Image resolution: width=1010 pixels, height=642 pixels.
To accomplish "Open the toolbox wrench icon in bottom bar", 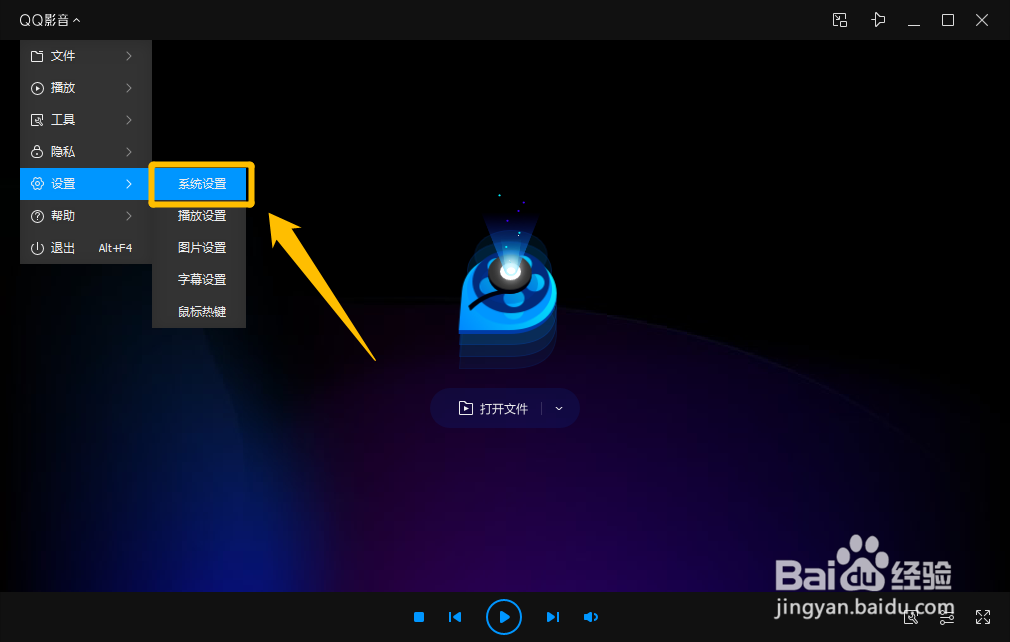I will point(911,618).
